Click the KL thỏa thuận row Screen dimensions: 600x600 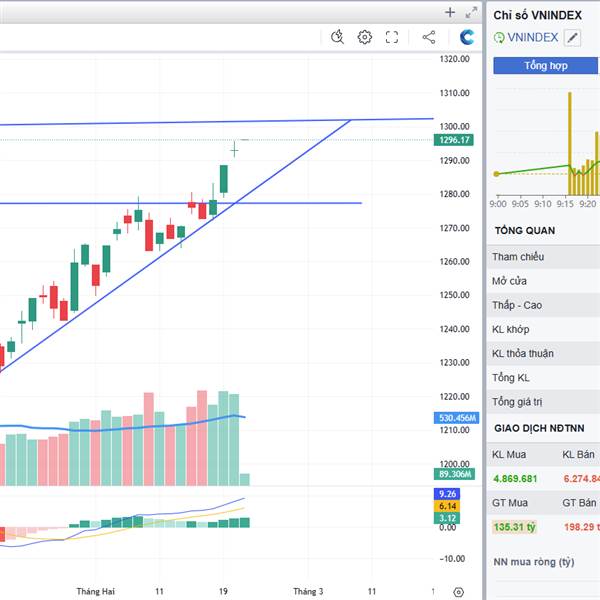pos(543,353)
